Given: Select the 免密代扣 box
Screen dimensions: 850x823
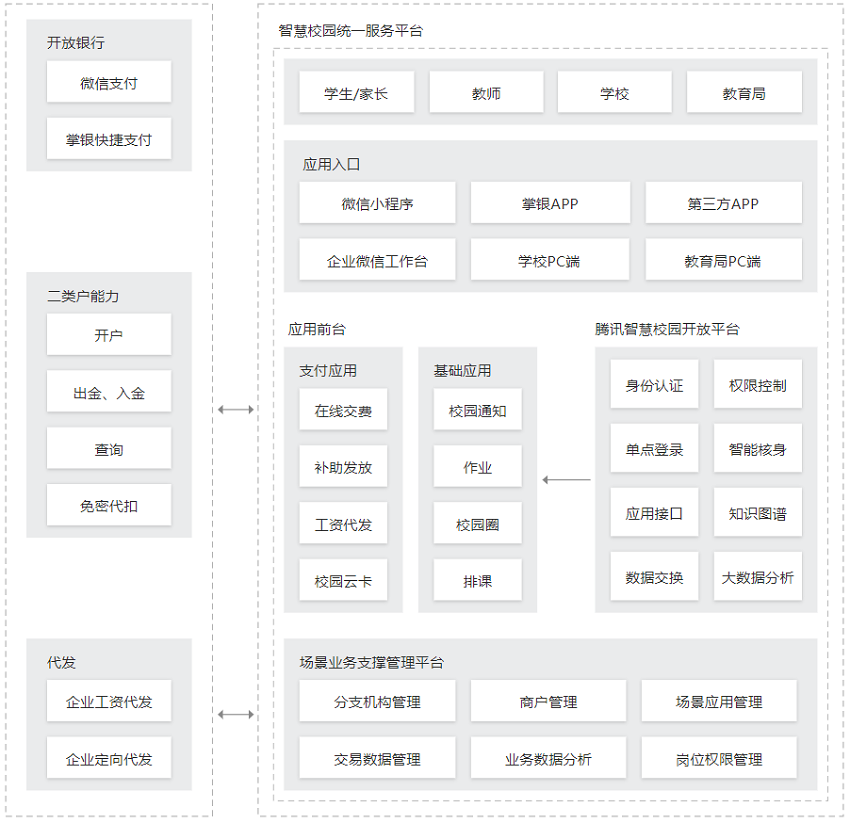Looking at the screenshot, I should [109, 505].
